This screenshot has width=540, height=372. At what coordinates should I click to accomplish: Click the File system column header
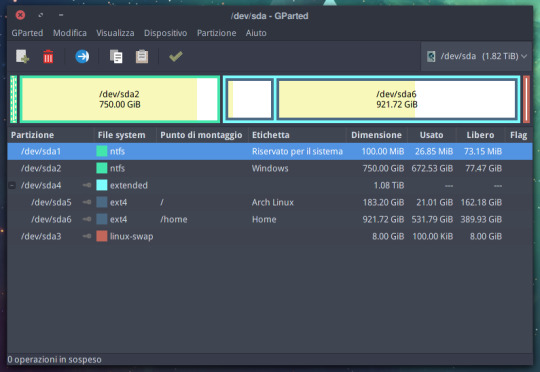[125, 135]
